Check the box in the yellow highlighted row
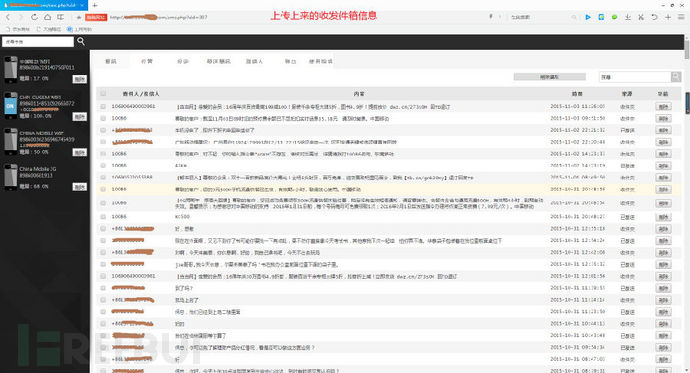 coord(103,189)
